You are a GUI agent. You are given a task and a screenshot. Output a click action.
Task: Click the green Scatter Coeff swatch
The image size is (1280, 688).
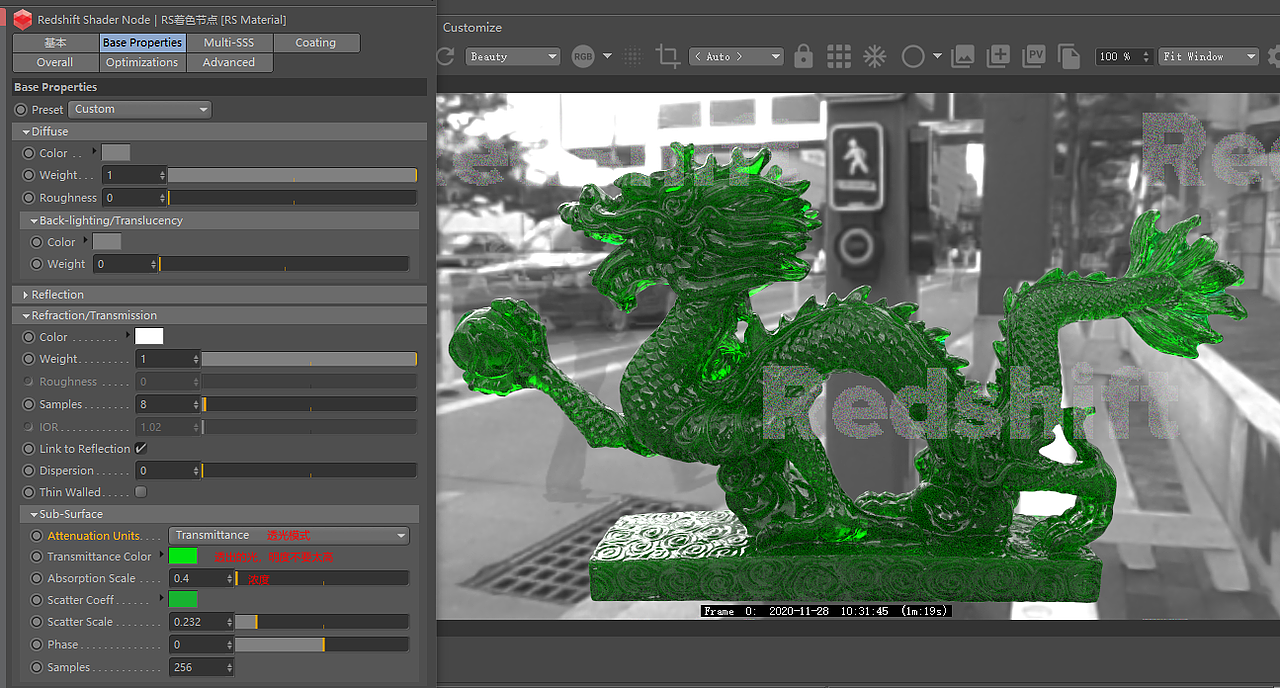tap(183, 600)
